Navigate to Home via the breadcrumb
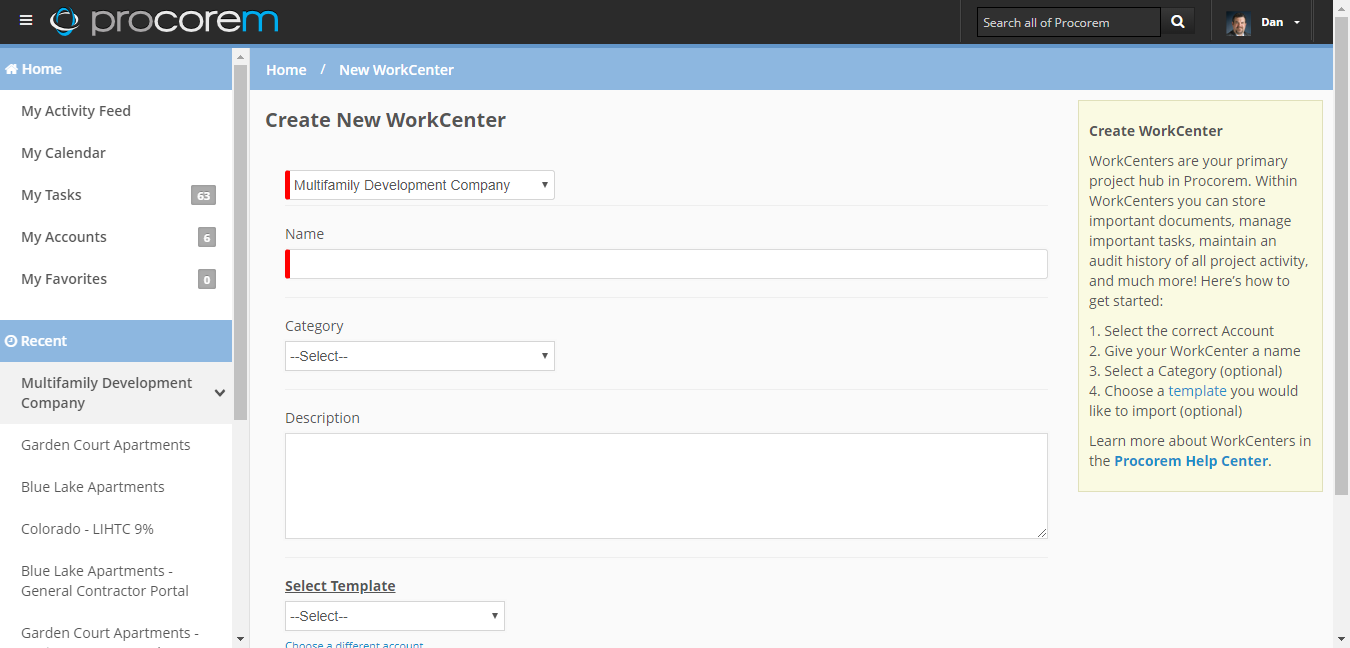Screen dimensions: 1350x648 (286, 69)
